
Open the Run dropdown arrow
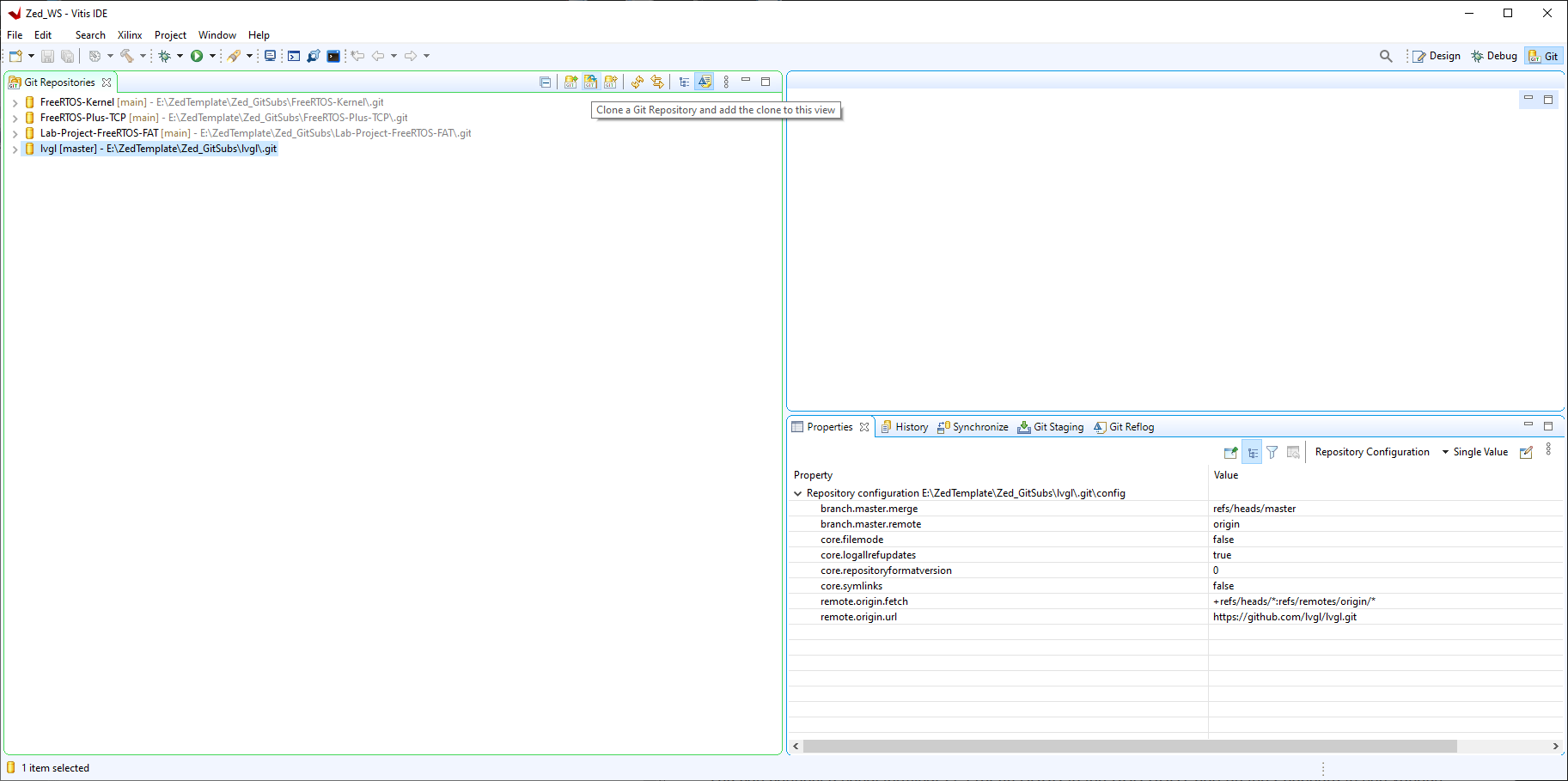(x=212, y=56)
